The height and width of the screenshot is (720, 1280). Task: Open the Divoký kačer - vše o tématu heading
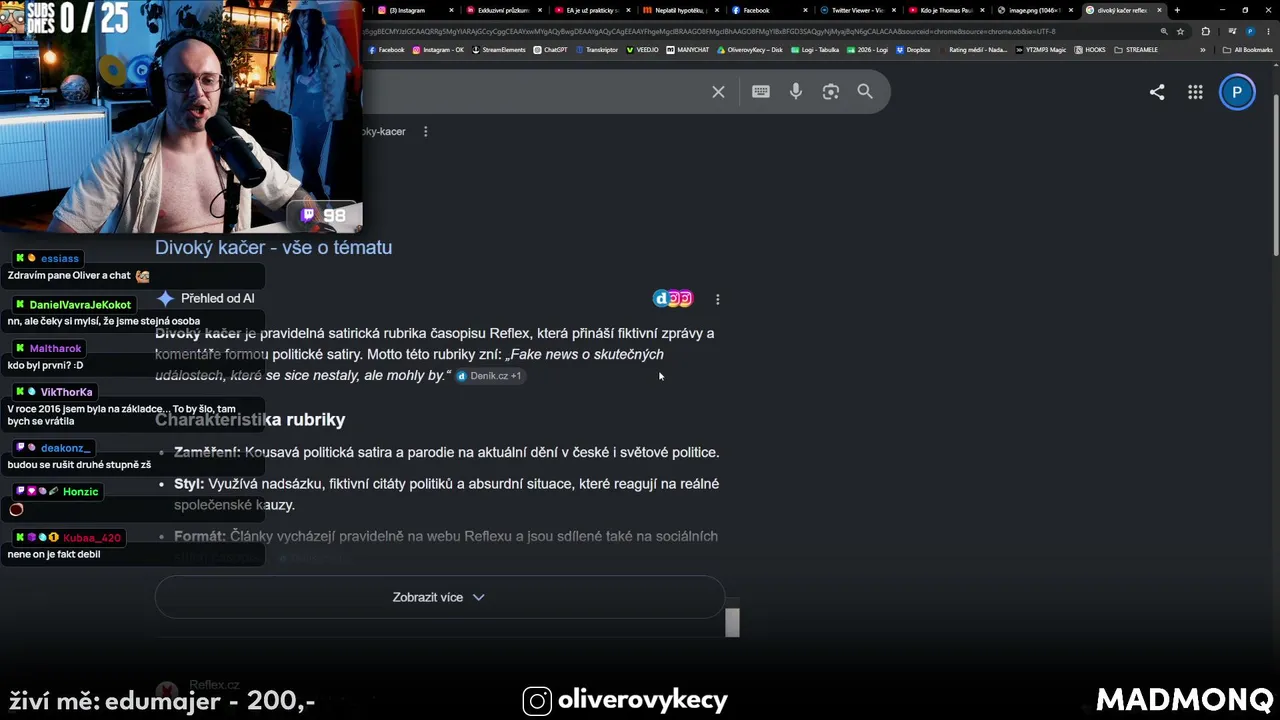click(273, 248)
